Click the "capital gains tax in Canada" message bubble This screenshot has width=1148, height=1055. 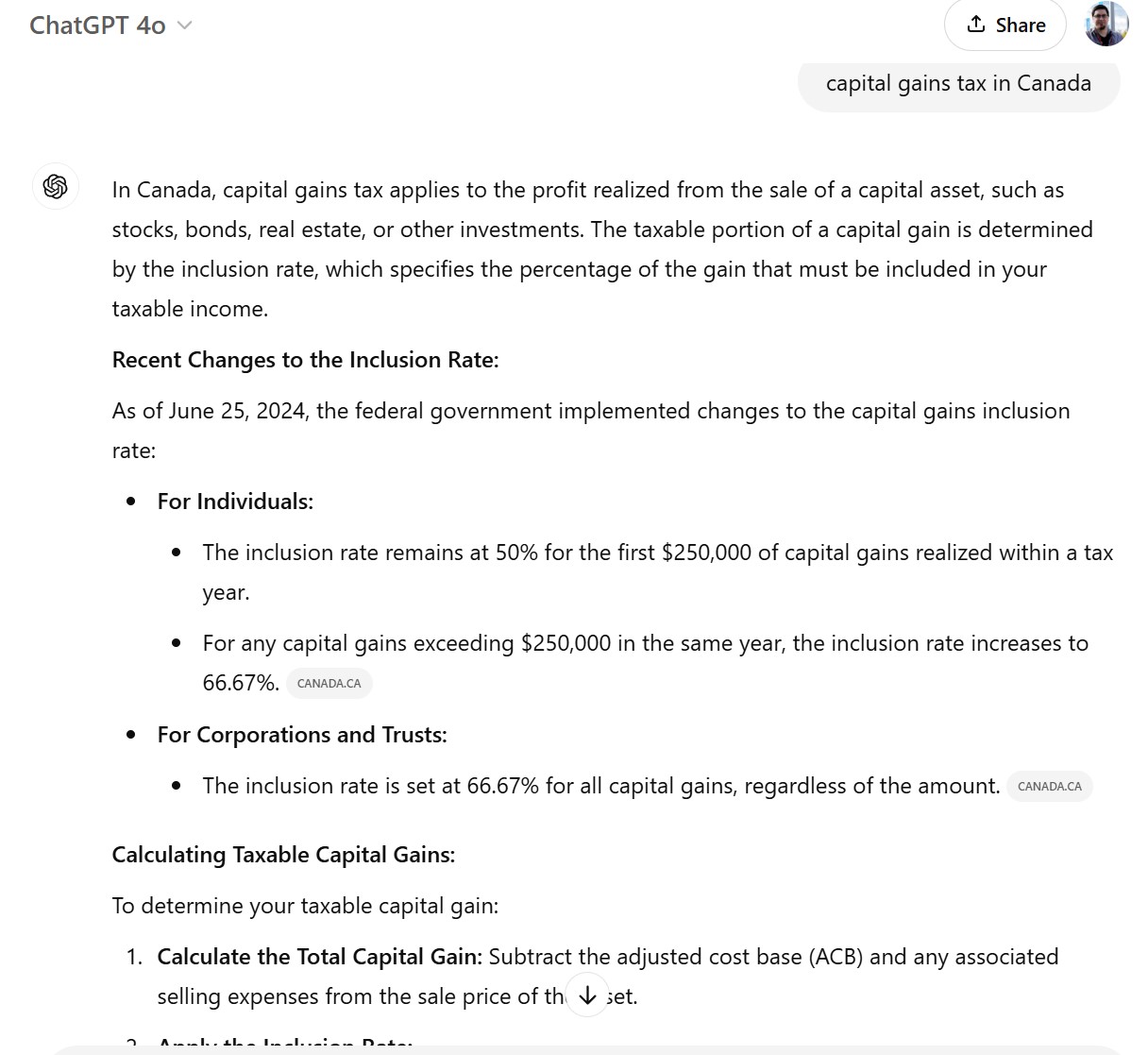coord(958,84)
